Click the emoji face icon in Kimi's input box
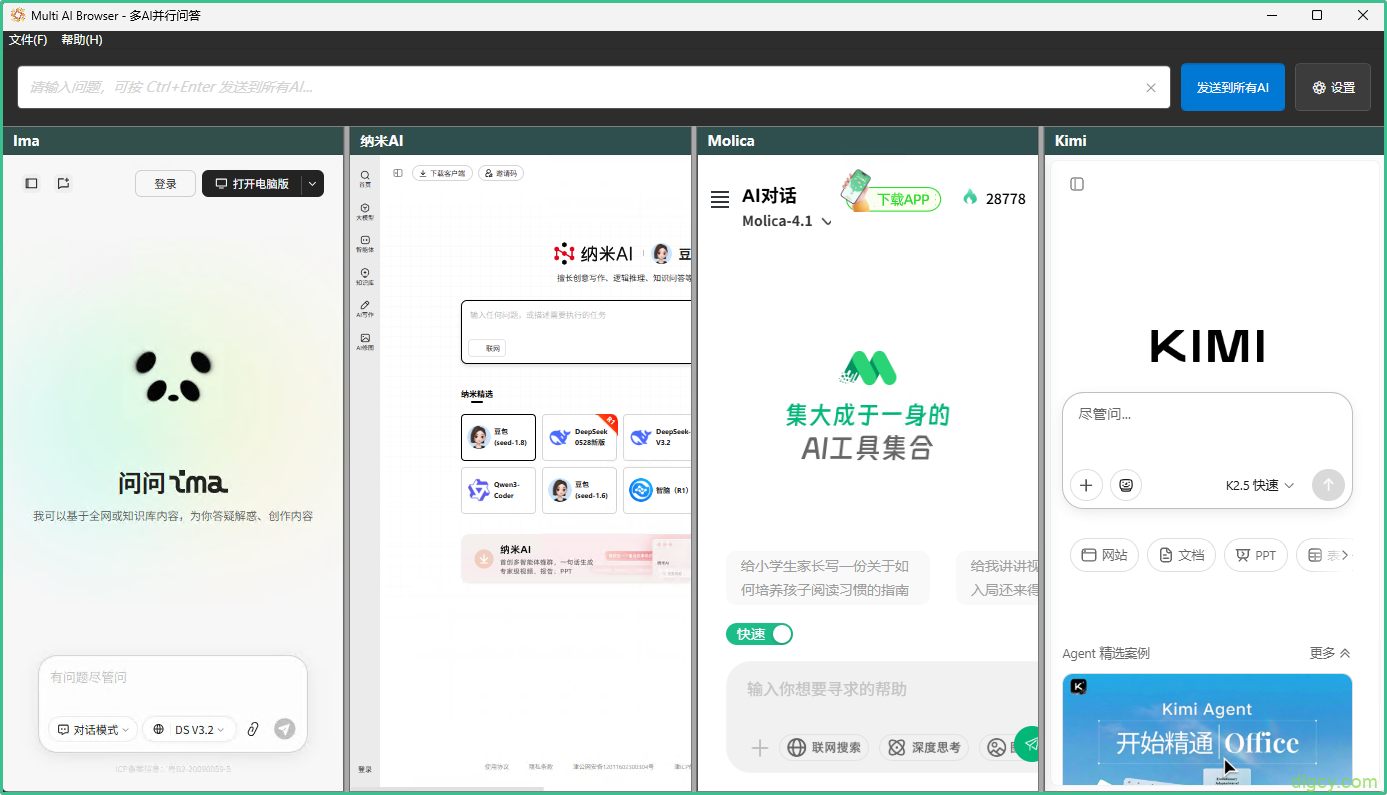This screenshot has height=795, width=1387. click(x=1126, y=485)
